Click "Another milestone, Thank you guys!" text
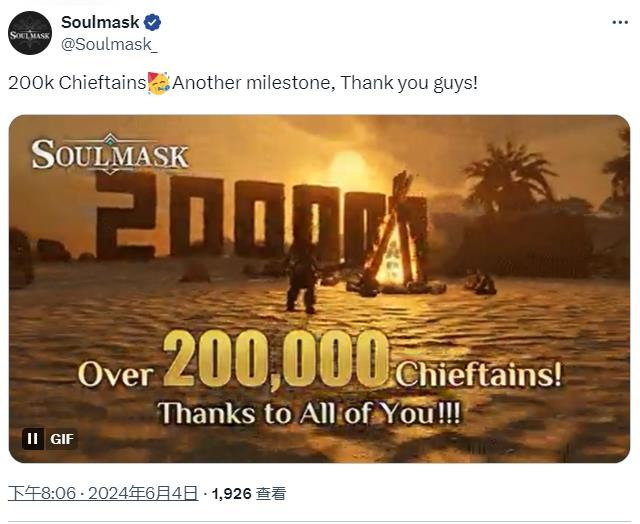 tap(325, 82)
